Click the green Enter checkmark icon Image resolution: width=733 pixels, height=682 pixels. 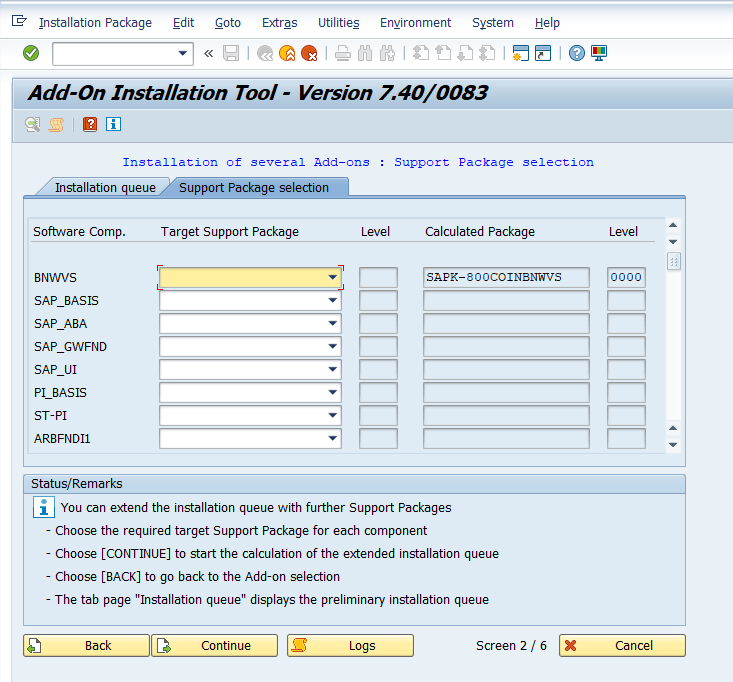pyautogui.click(x=31, y=53)
